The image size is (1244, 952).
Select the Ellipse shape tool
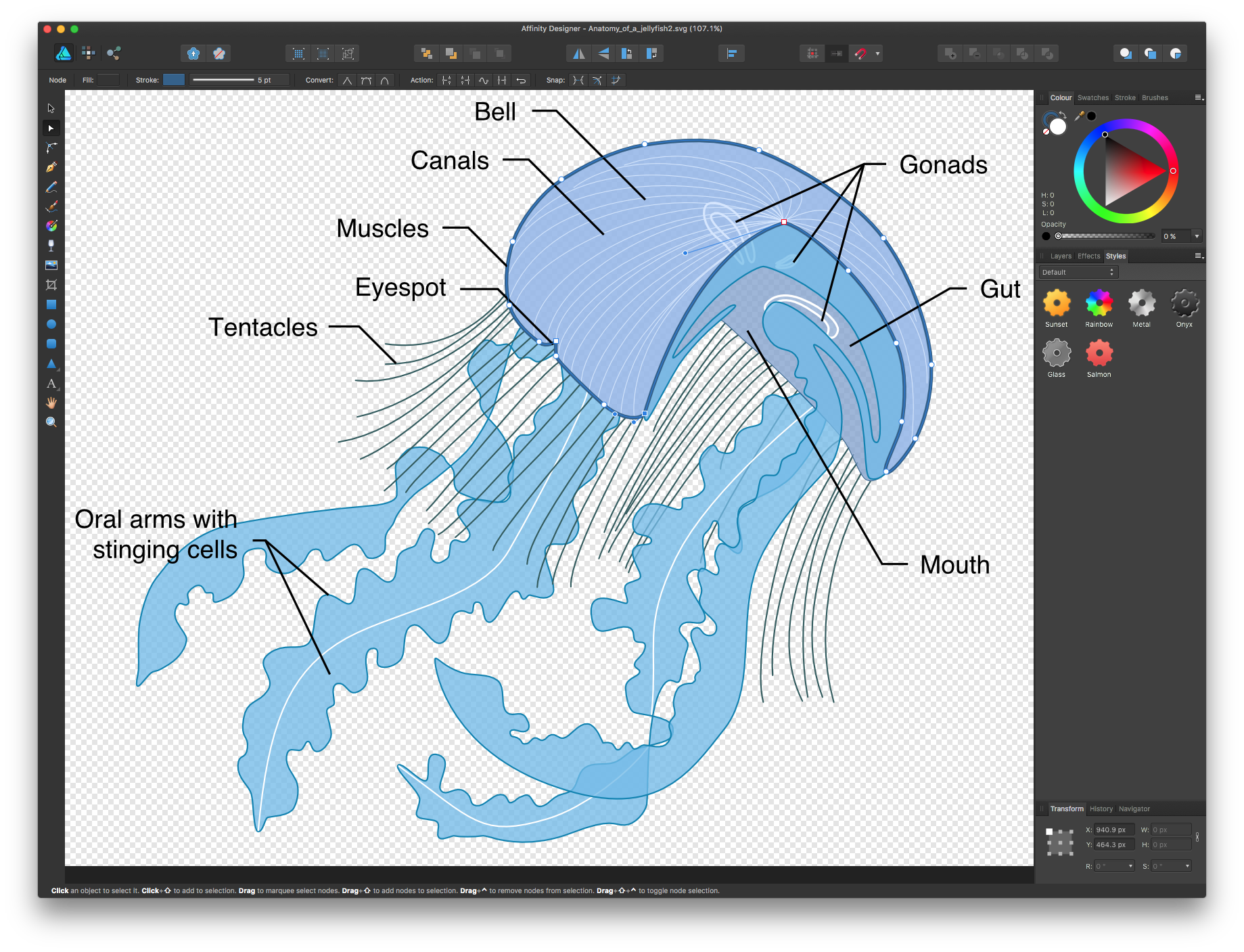(51, 323)
